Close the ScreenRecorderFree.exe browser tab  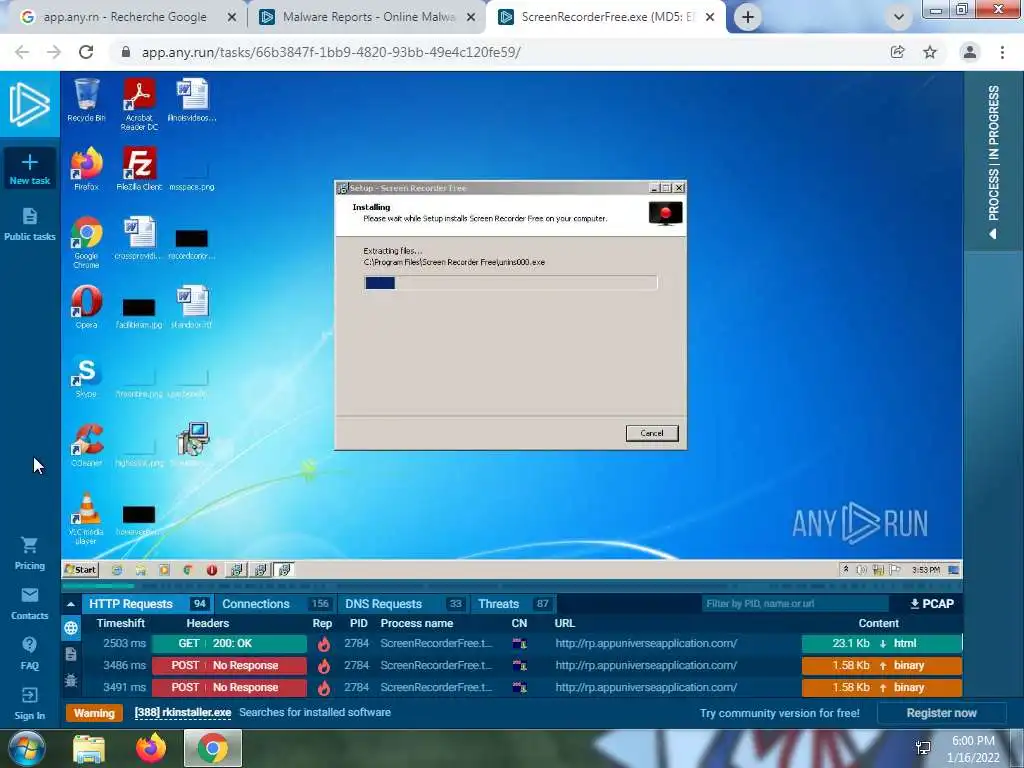pos(710,17)
